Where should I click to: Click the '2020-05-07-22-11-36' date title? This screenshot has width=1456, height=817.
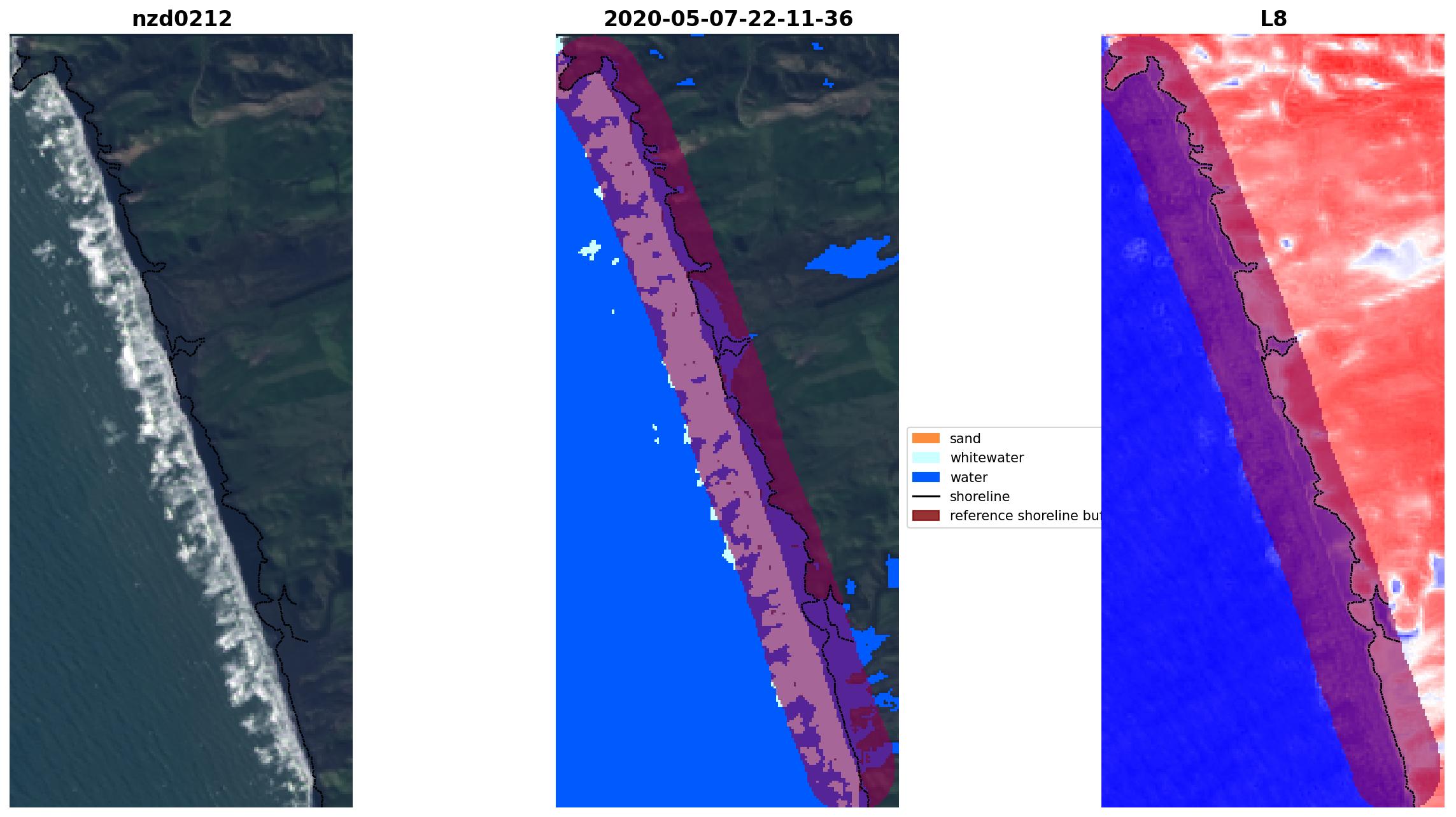point(728,19)
